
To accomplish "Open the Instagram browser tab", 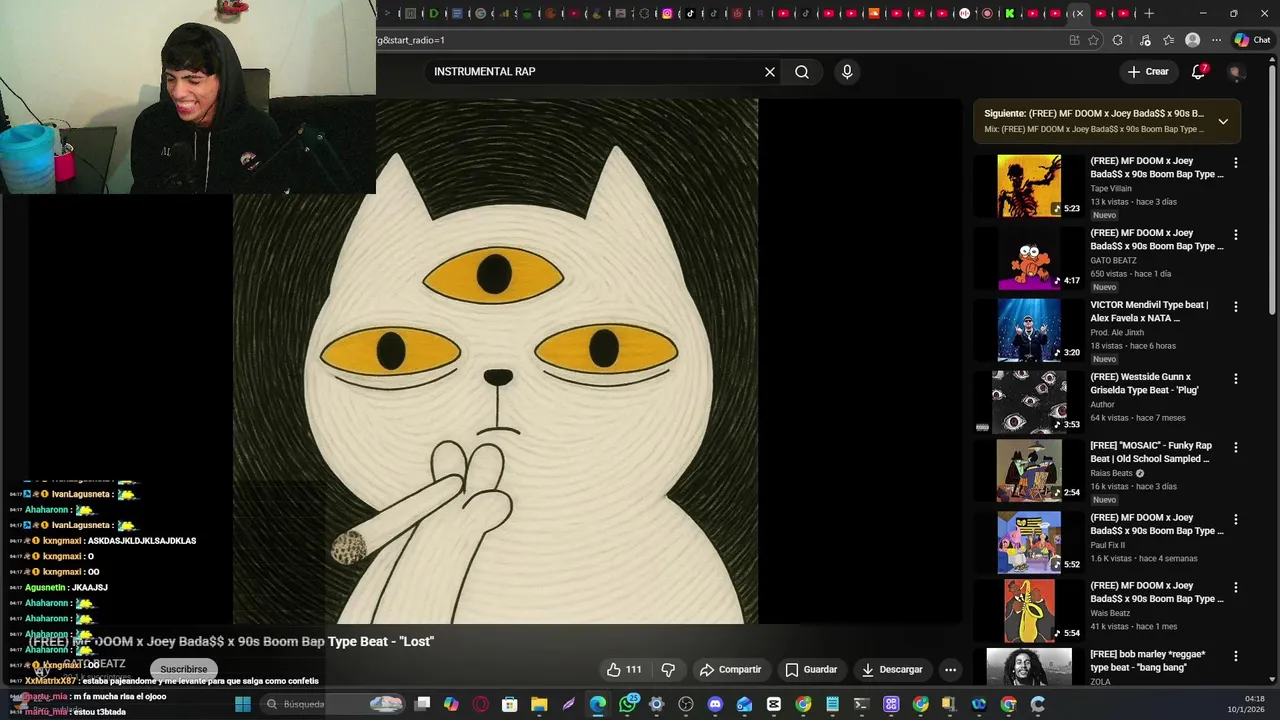I will [667, 13].
